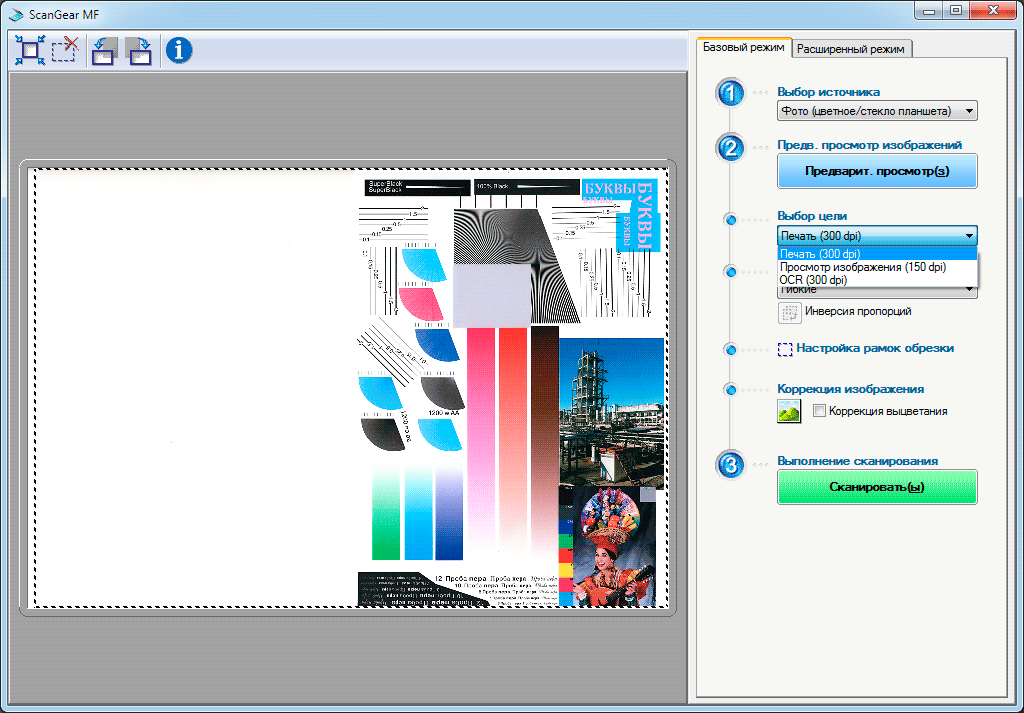Click the Инверсия пропорций icon button

[790, 312]
